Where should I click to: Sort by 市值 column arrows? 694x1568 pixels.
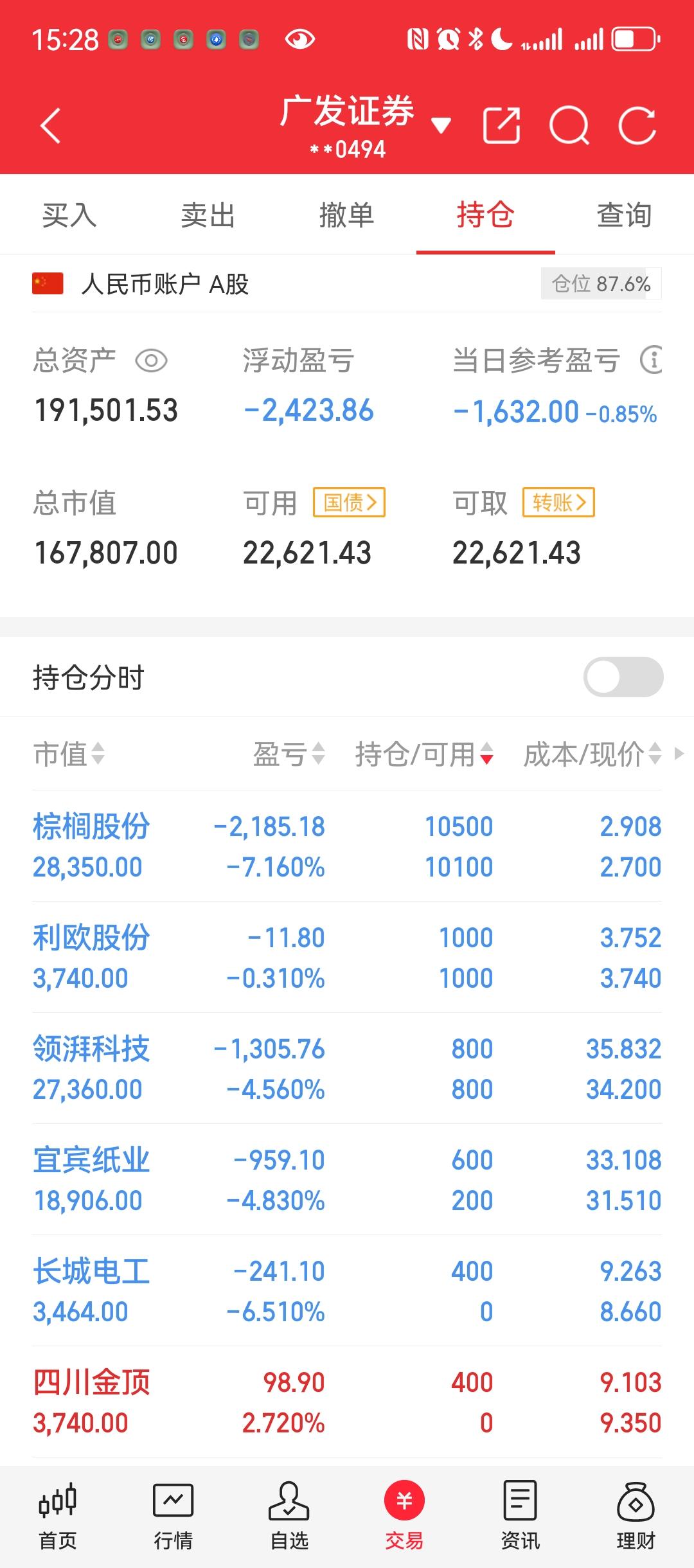[x=98, y=753]
